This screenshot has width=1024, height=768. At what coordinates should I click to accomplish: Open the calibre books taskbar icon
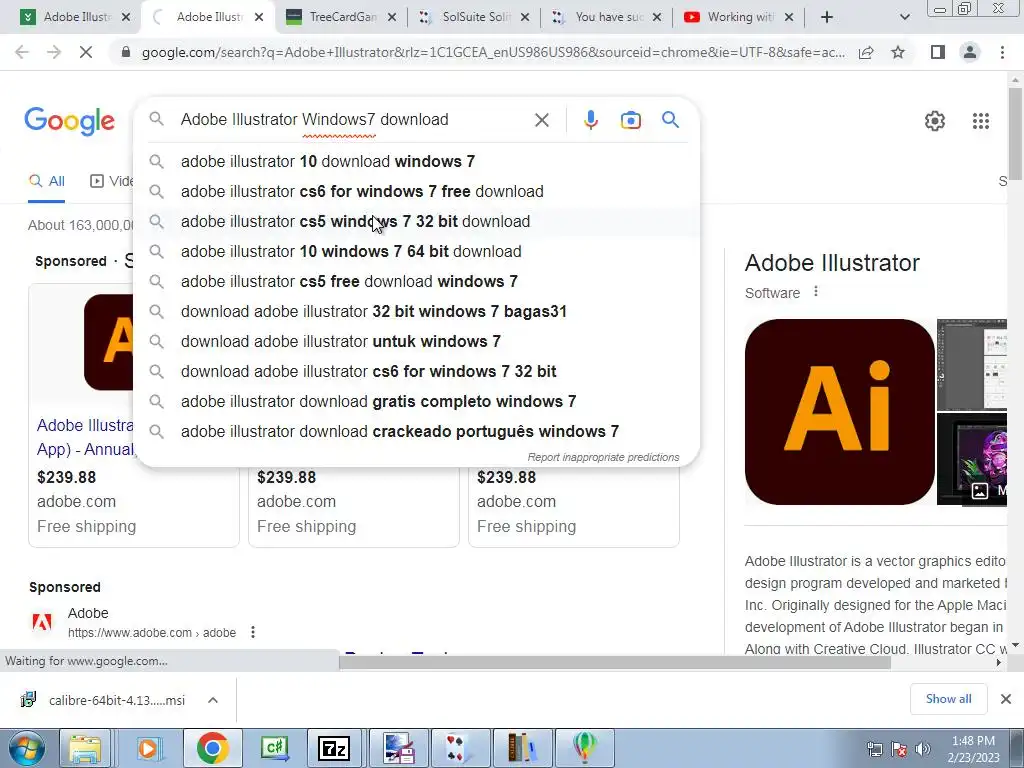[x=522, y=748]
